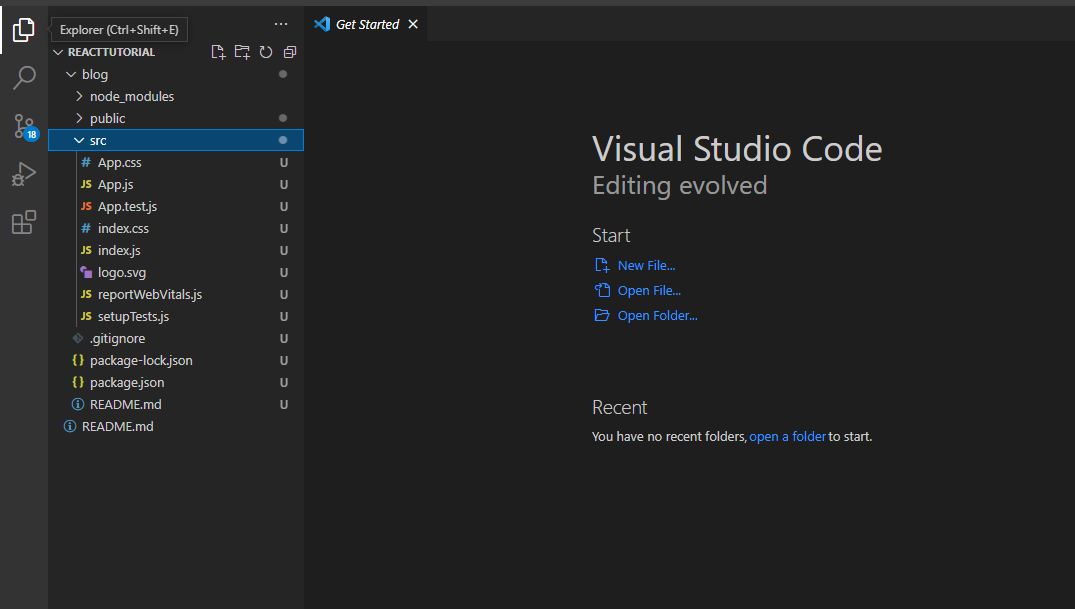Screen dimensions: 1075x609
Task: Click the untracked U badge for index.js
Action: pos(284,250)
